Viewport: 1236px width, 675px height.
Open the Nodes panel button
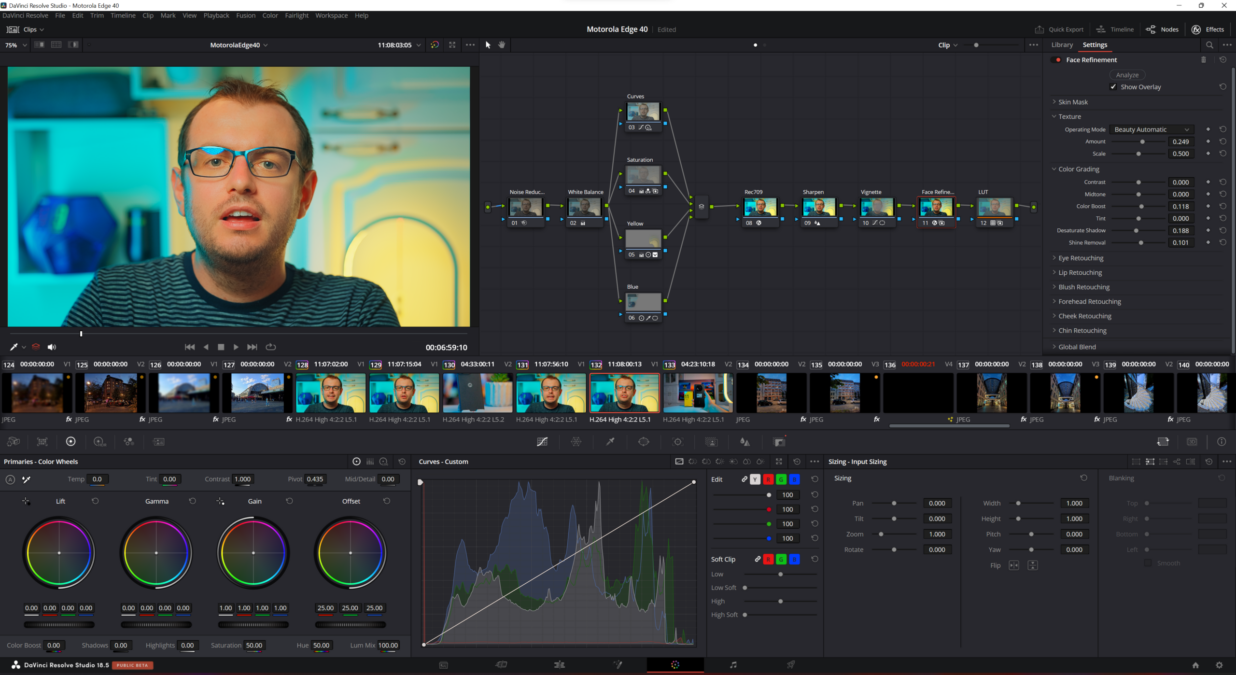[x=1162, y=30]
